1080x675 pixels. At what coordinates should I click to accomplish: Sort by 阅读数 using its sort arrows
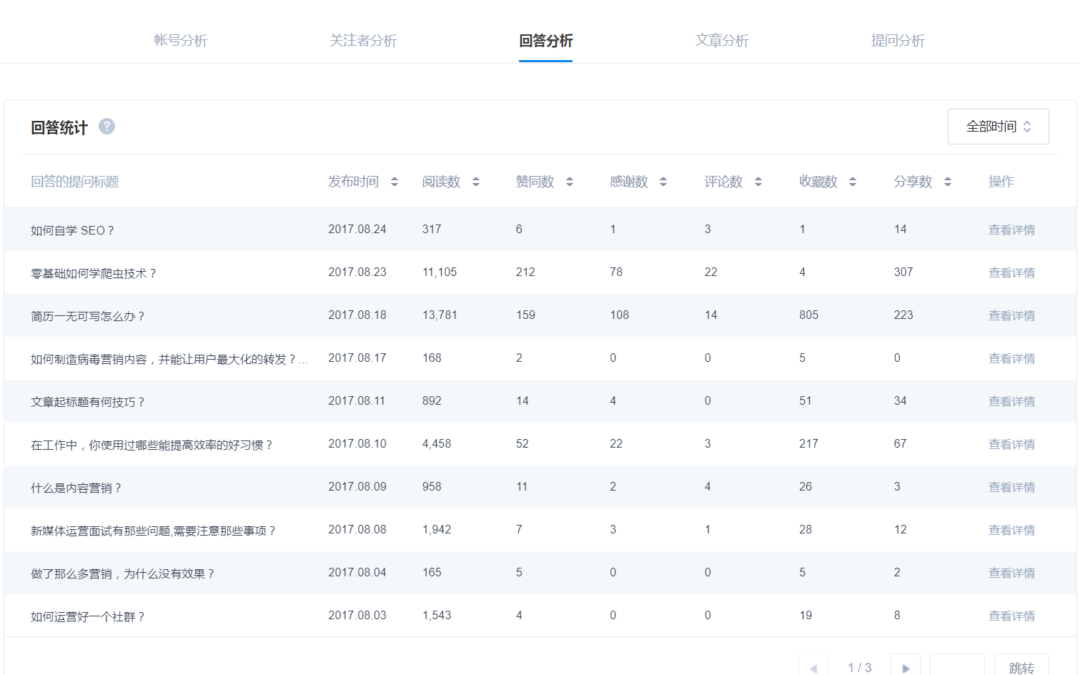click(476, 182)
